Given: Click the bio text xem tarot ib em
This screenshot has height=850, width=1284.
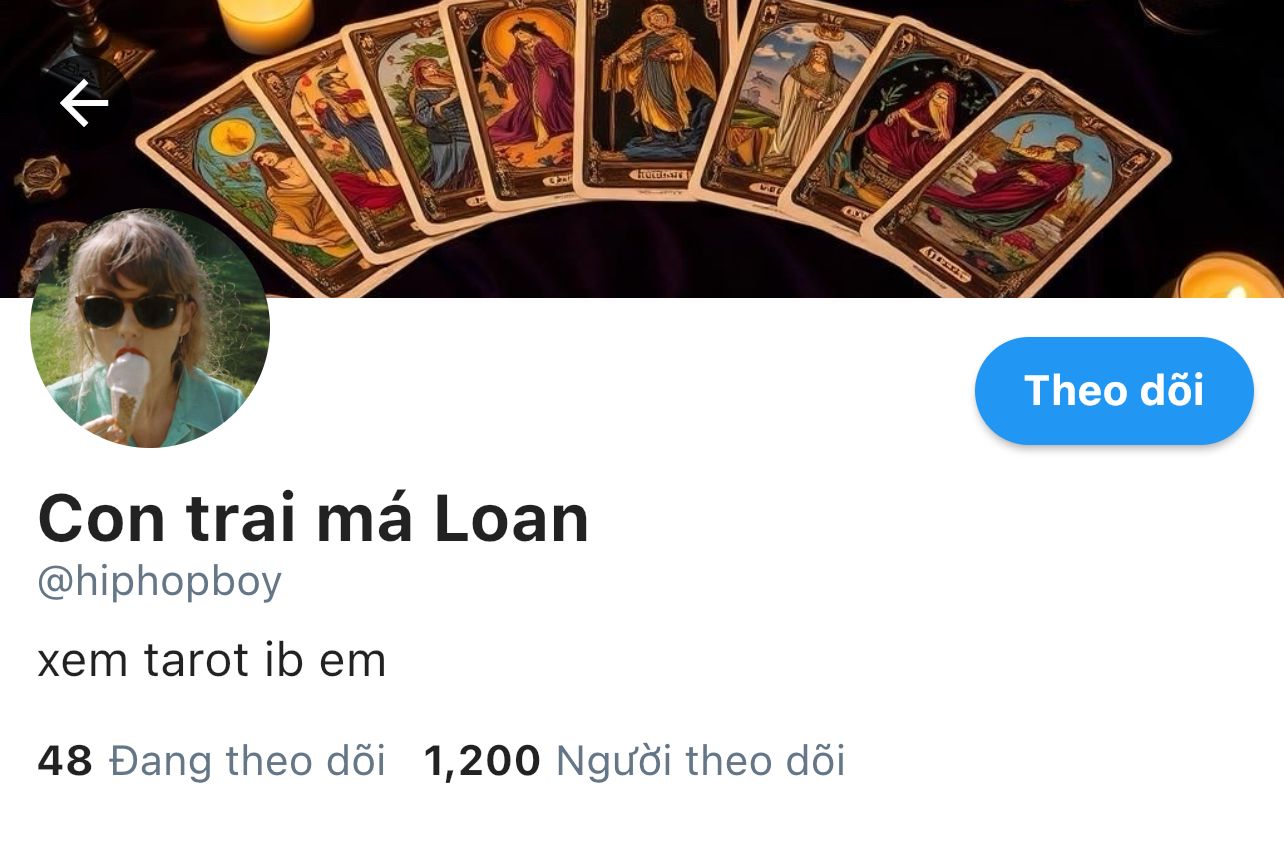Looking at the screenshot, I should pos(212,660).
